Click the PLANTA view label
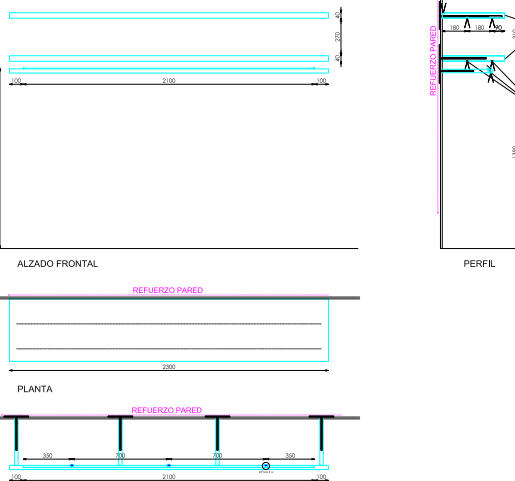 pos(35,389)
